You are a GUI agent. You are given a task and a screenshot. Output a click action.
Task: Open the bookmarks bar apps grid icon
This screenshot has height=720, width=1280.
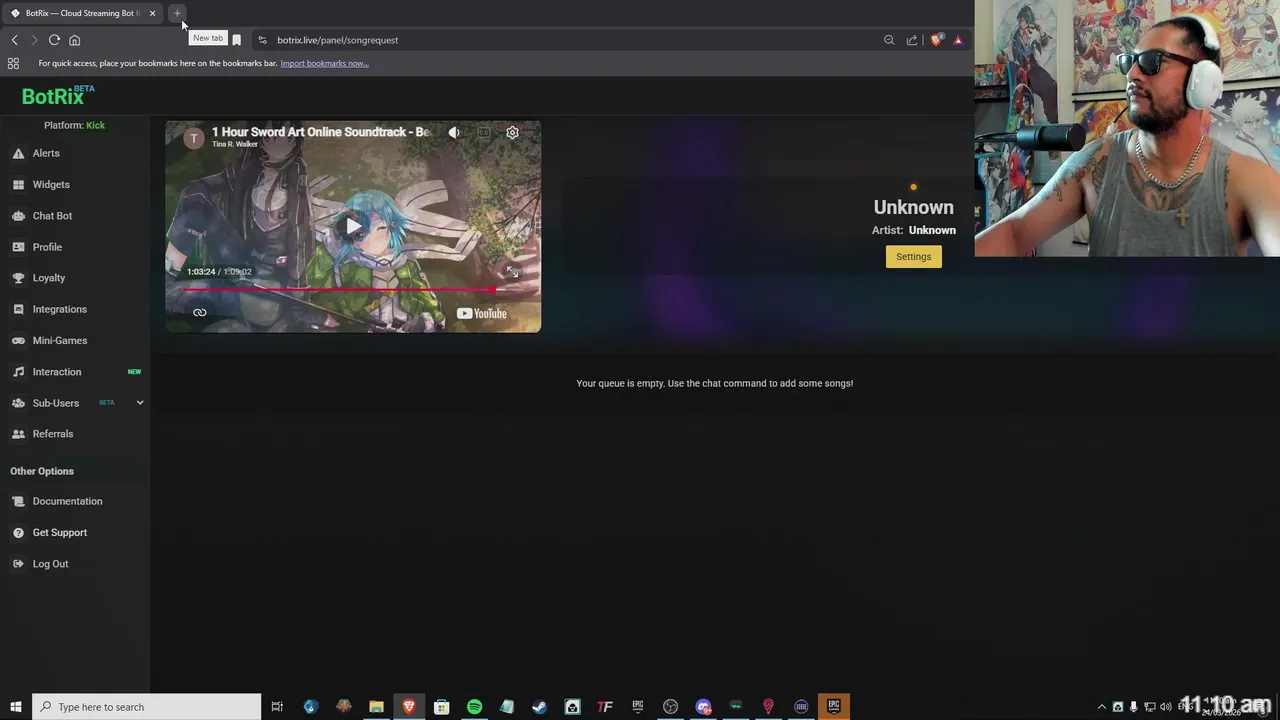13,63
